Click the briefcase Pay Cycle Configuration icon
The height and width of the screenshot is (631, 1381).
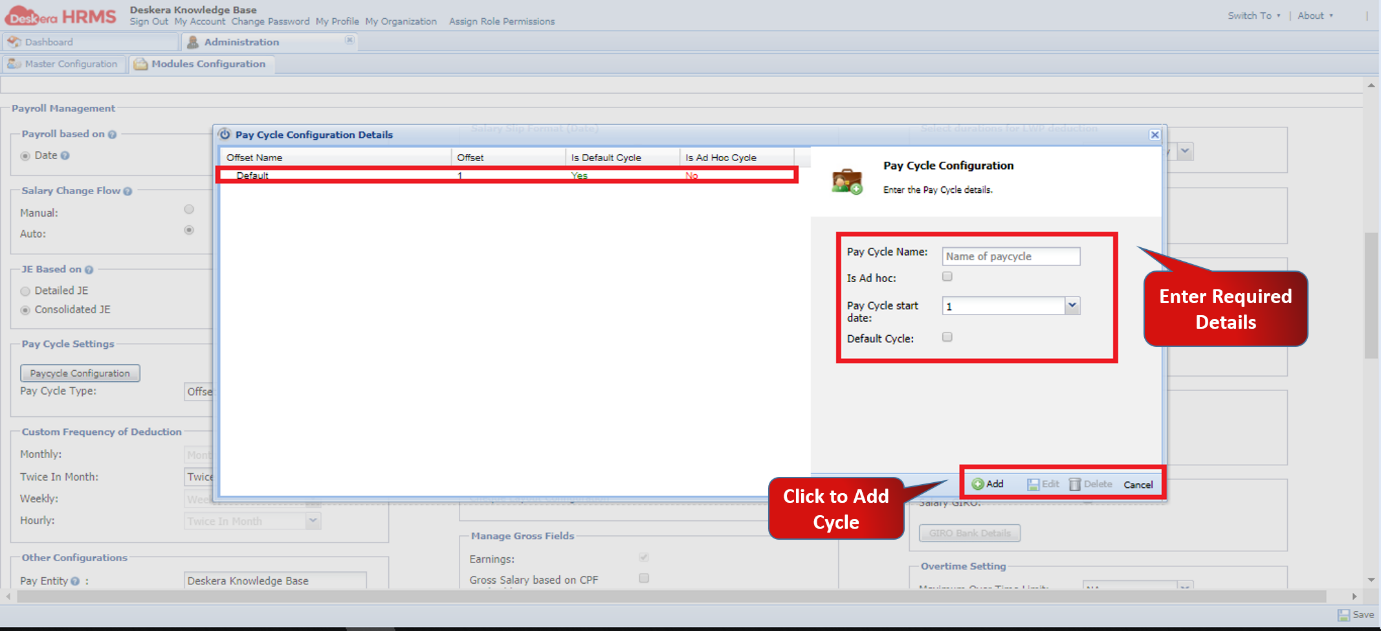(846, 179)
